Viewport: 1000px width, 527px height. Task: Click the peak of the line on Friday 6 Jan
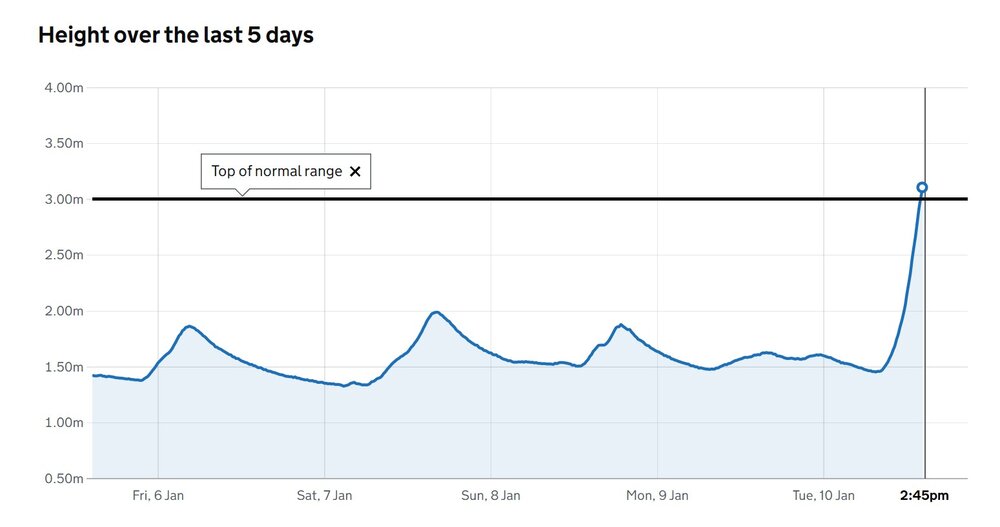(x=188, y=326)
